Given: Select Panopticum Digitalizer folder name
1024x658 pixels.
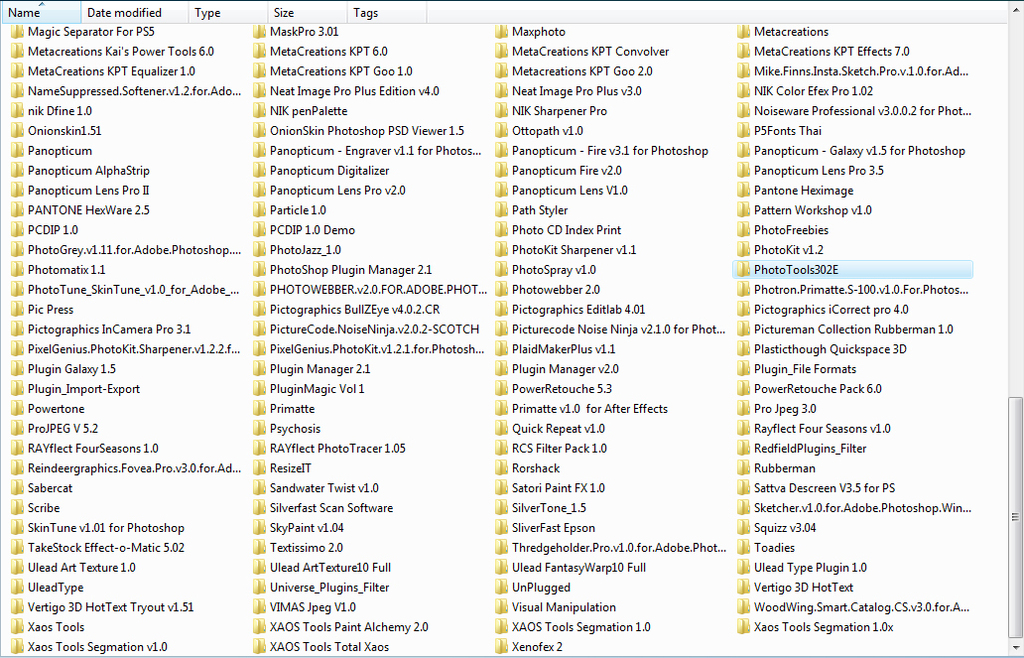Looking at the screenshot, I should [329, 170].
